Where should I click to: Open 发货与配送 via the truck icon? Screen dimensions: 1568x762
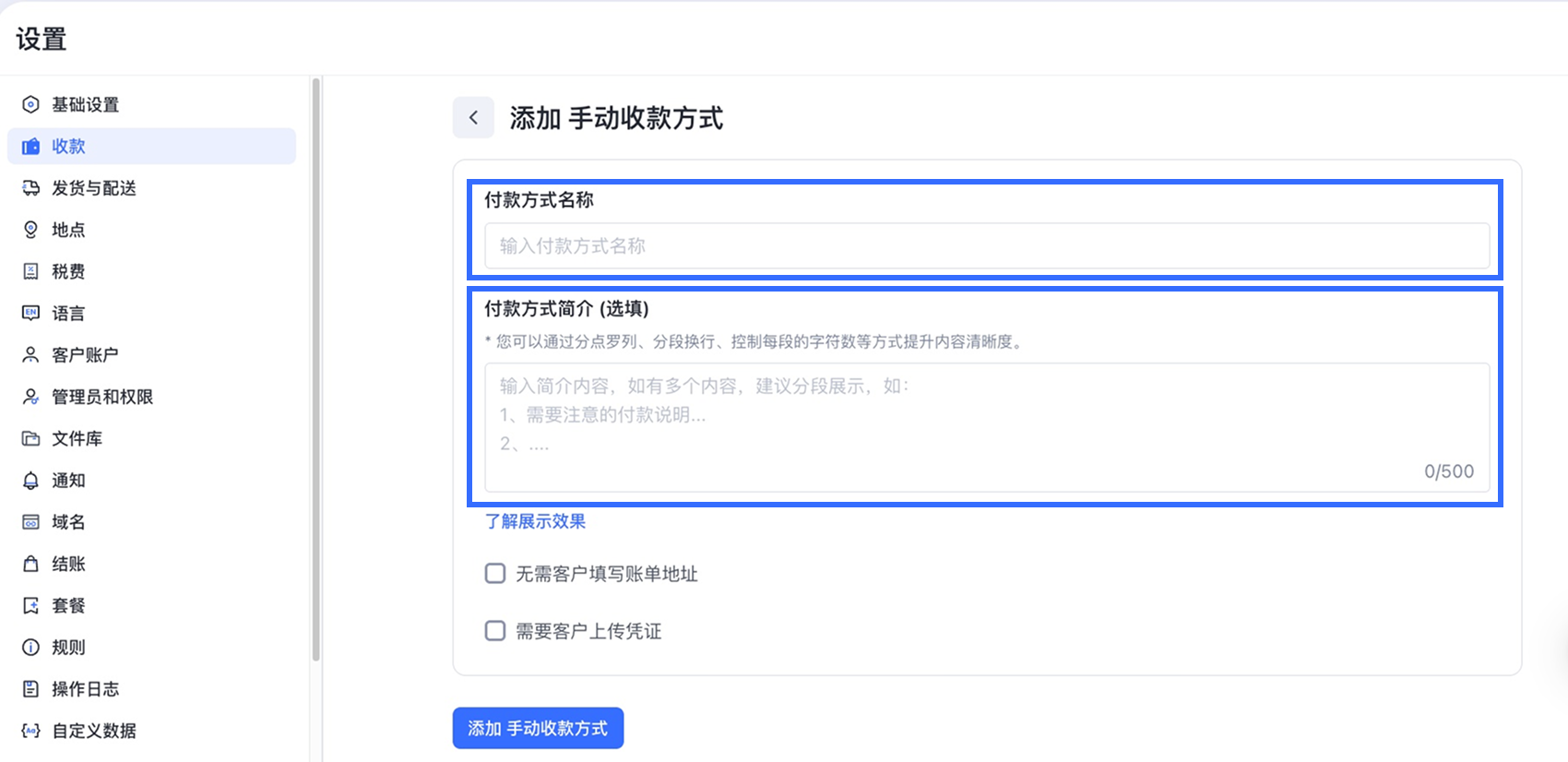[x=30, y=187]
